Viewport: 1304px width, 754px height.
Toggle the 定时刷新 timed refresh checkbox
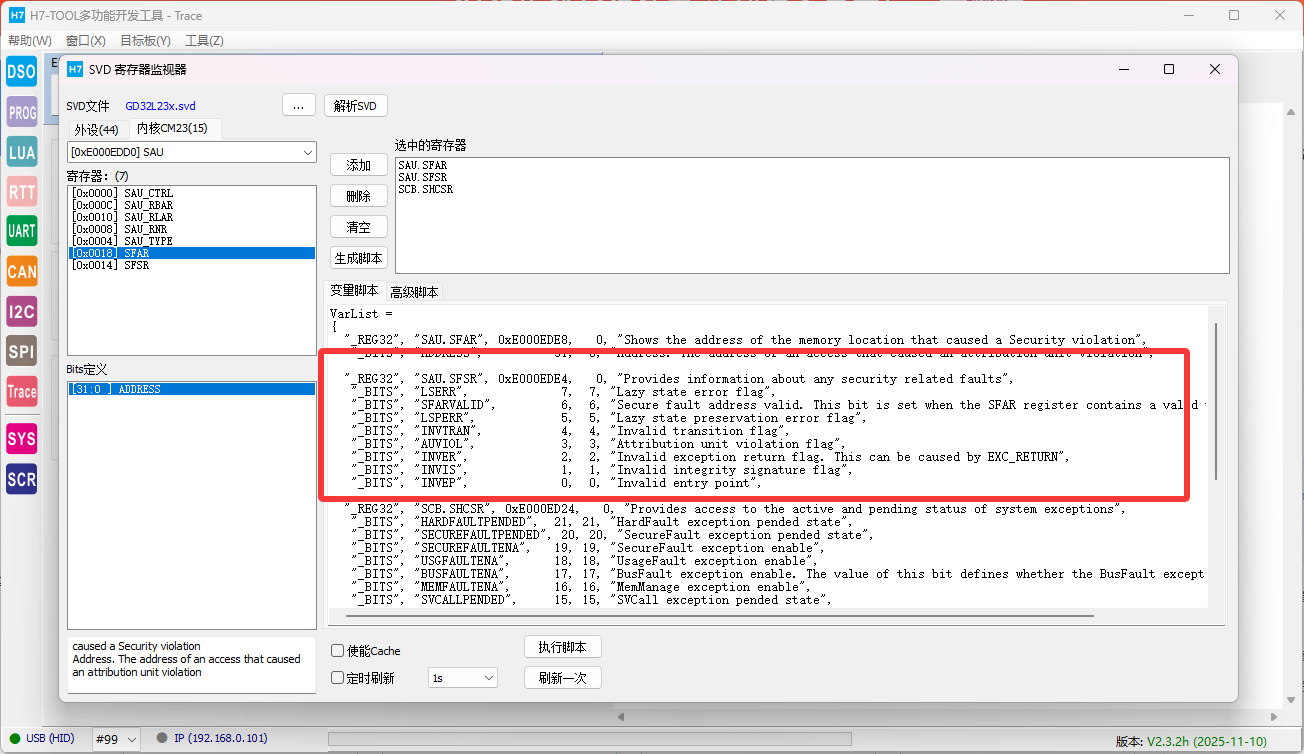click(x=338, y=678)
